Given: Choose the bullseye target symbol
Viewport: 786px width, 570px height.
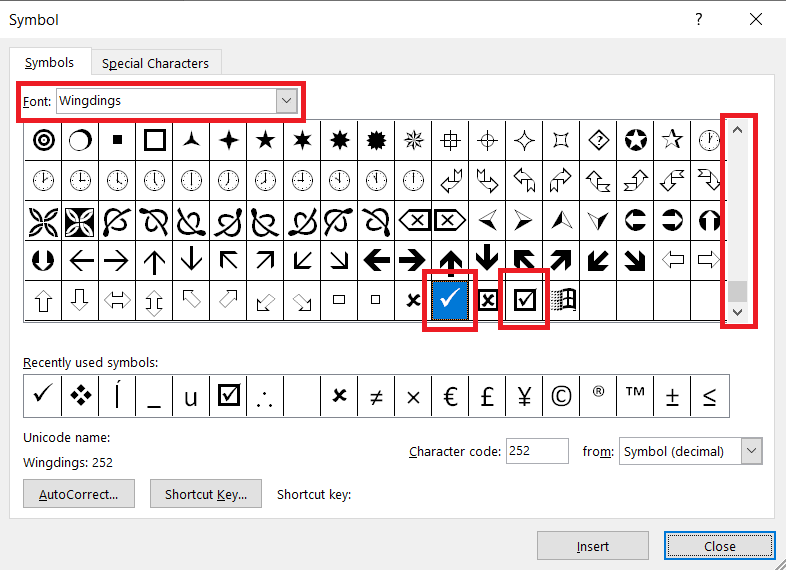Looking at the screenshot, I should tap(43, 140).
